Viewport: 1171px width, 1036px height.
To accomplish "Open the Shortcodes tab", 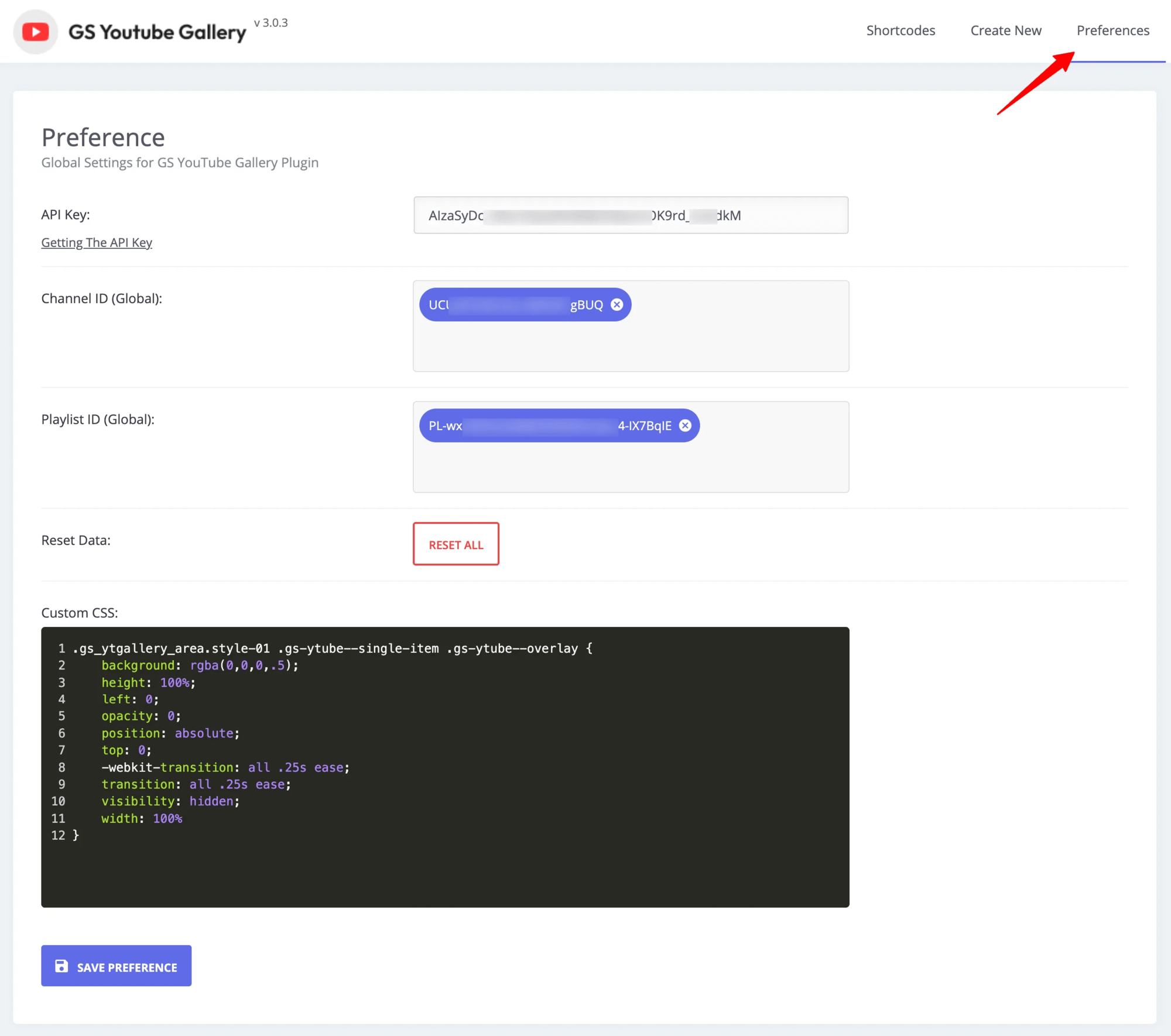I will 900,30.
